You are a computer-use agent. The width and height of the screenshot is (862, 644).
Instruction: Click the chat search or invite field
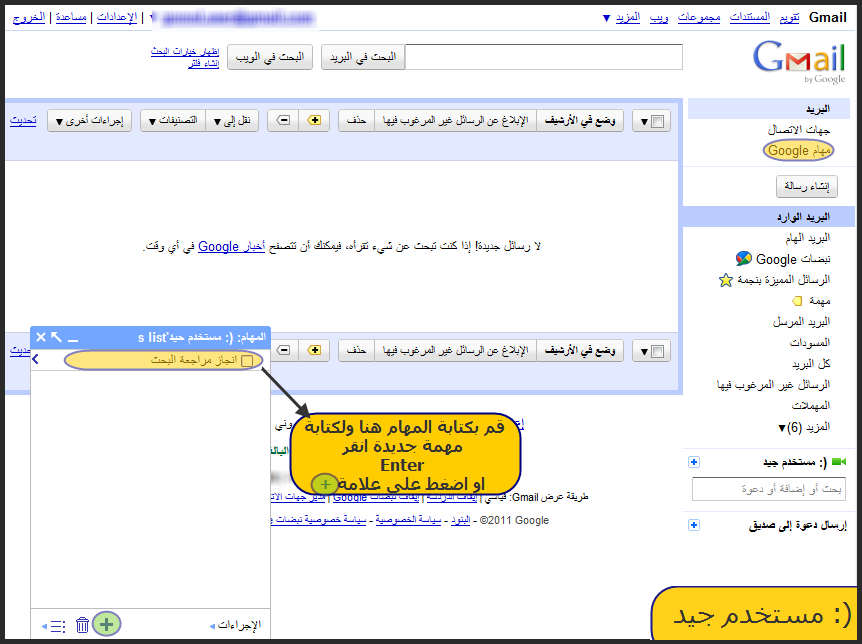click(x=769, y=489)
